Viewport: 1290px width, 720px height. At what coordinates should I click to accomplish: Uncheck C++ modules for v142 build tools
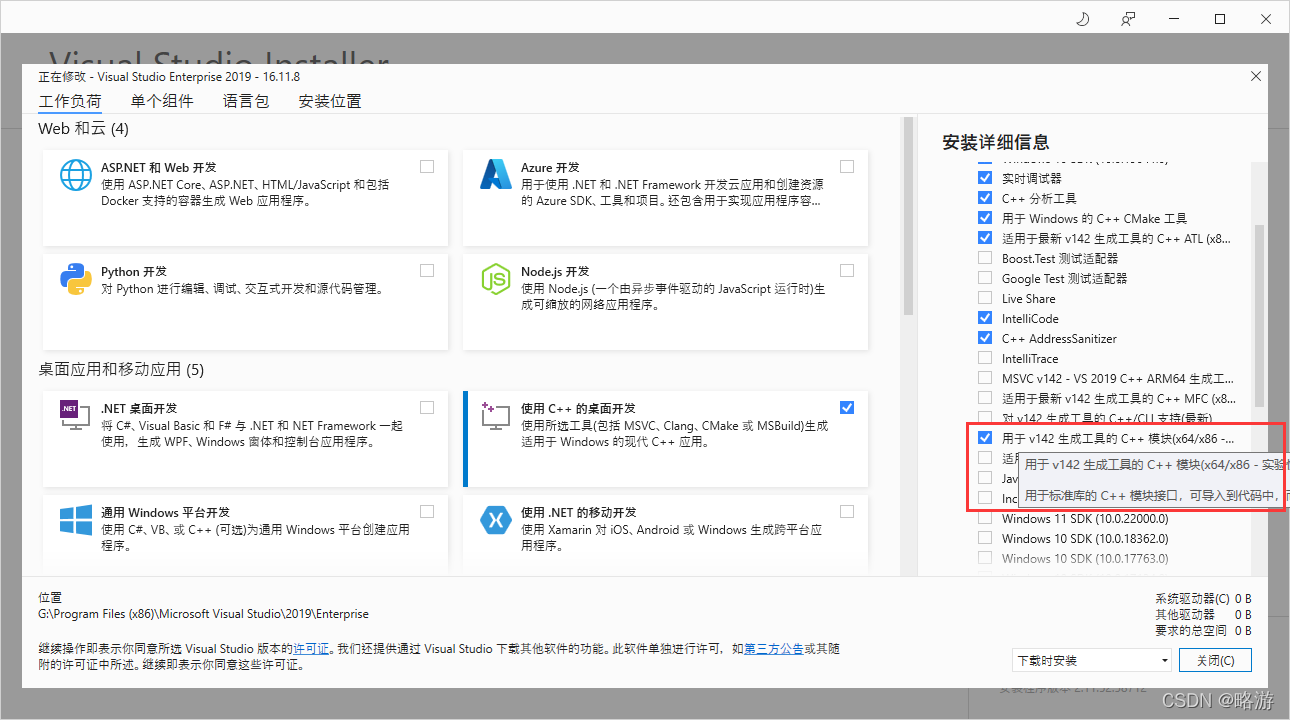pyautogui.click(x=985, y=438)
